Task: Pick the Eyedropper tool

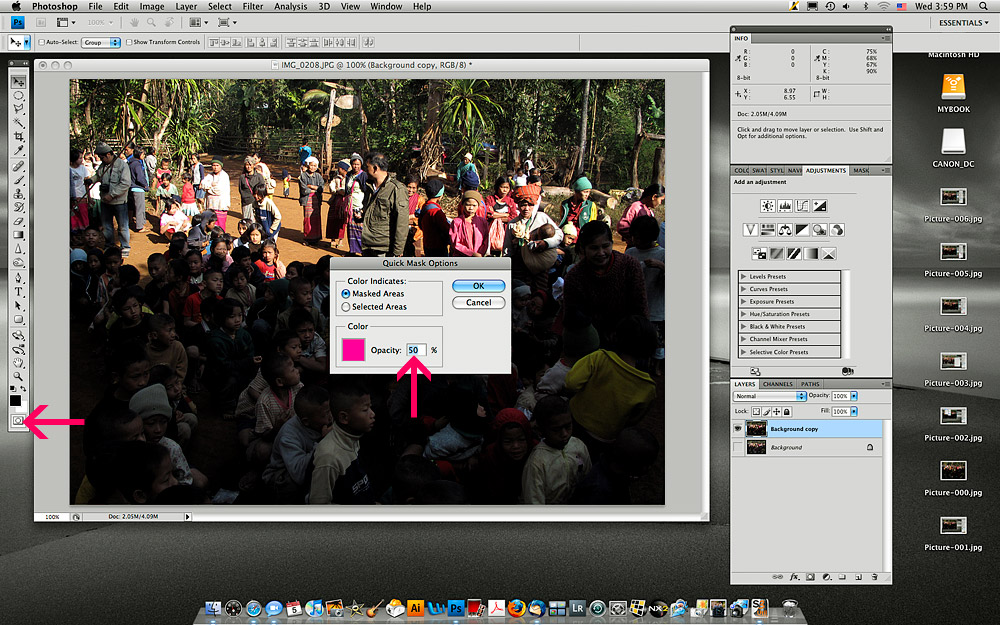Action: 18,150
